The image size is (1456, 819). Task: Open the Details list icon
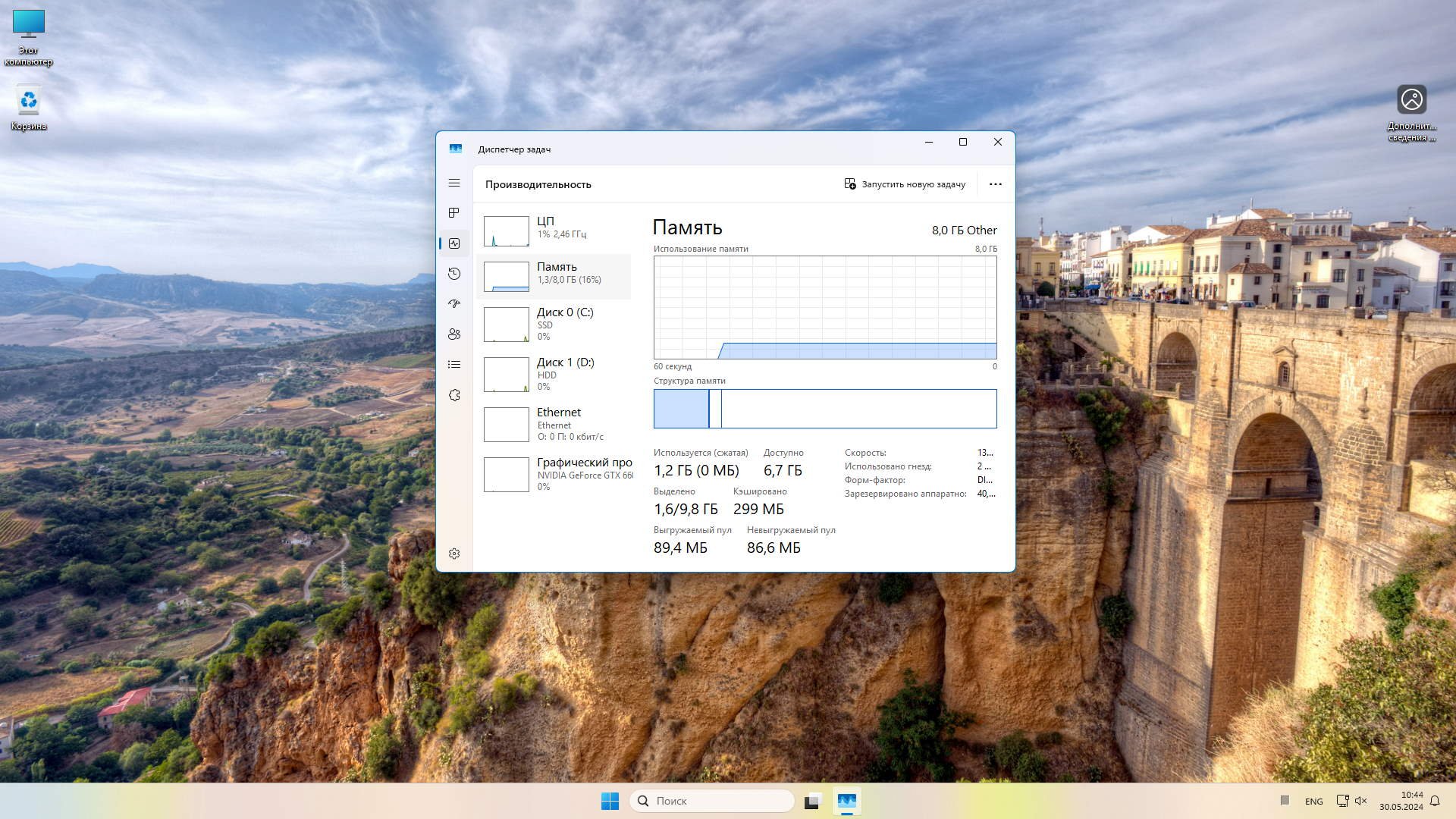454,365
